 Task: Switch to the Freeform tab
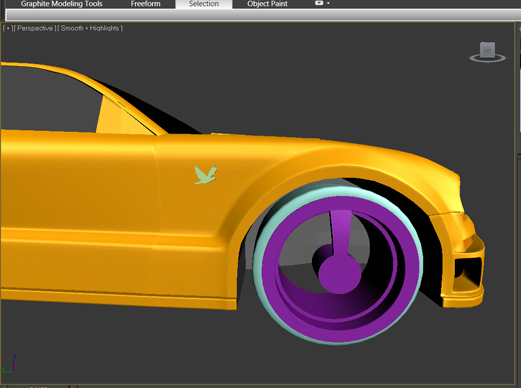pyautogui.click(x=145, y=4)
